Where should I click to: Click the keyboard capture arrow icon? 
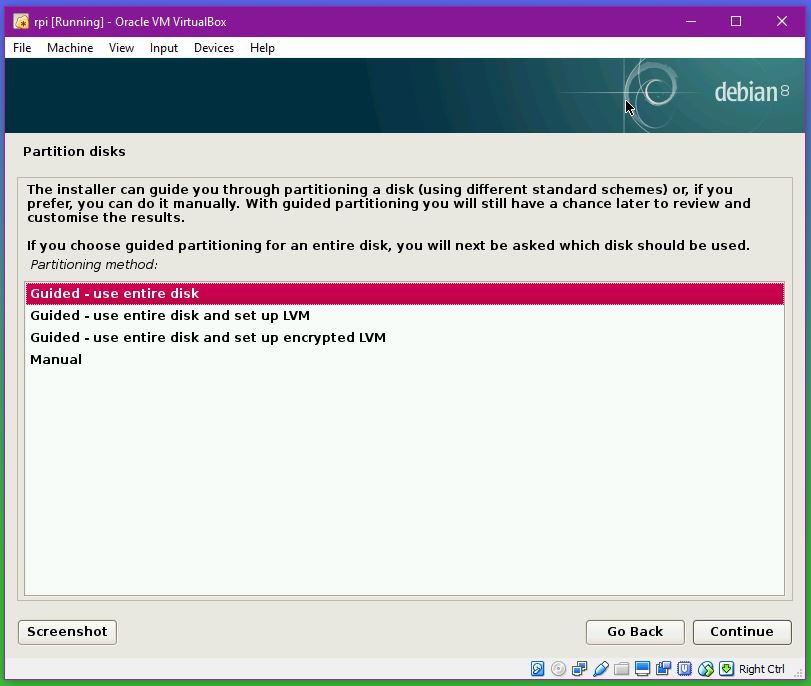point(727,669)
